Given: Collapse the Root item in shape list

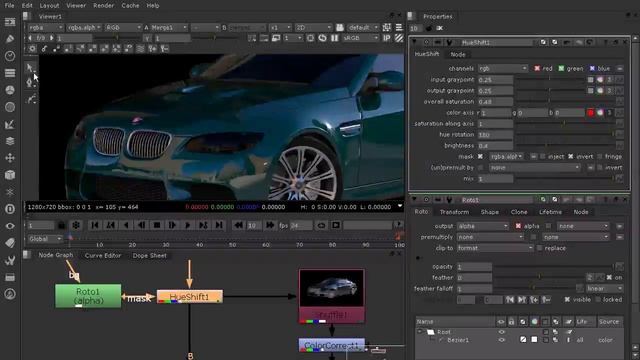Looking at the screenshot, I should pyautogui.click(x=420, y=332).
